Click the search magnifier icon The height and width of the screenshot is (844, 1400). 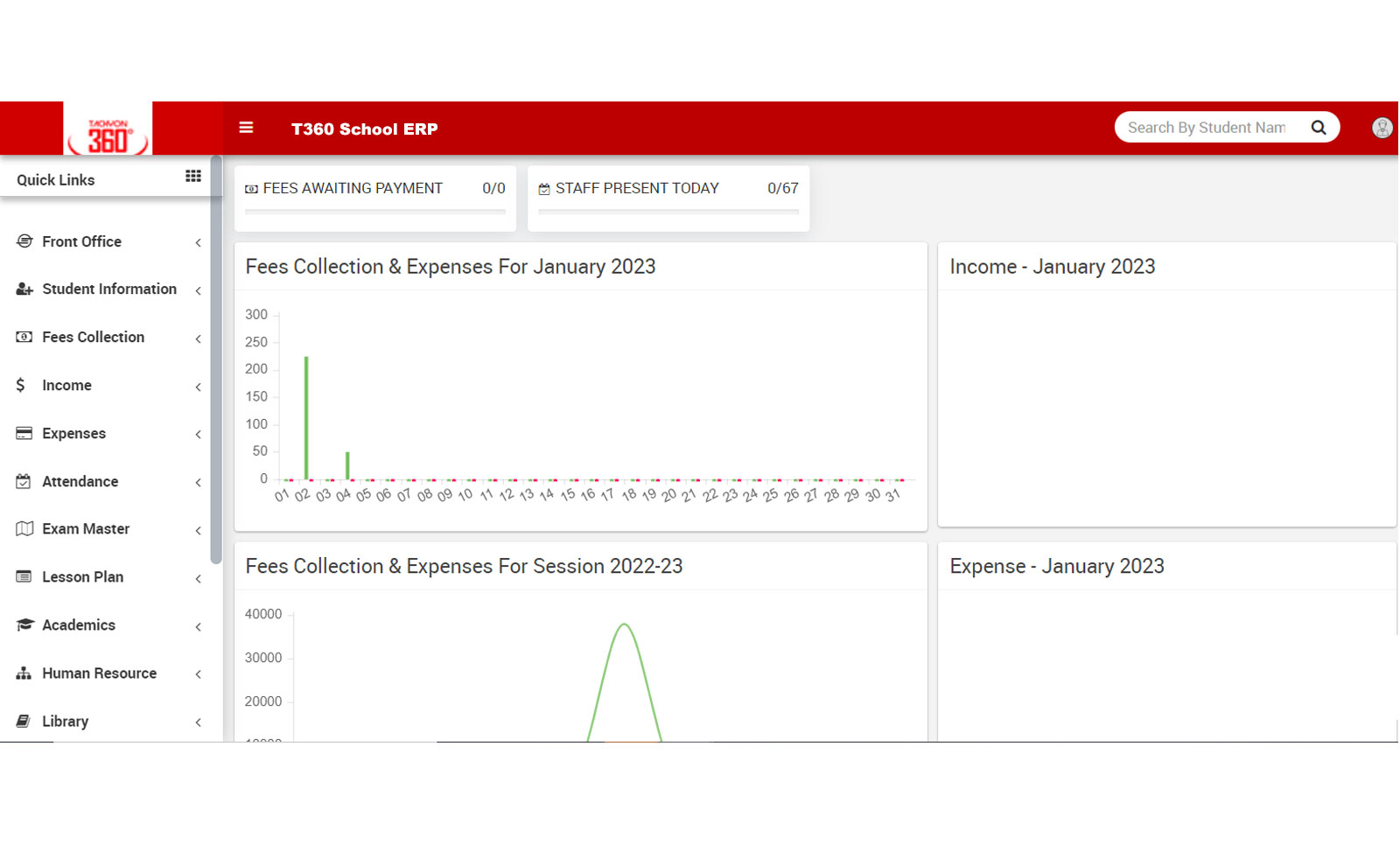click(1318, 128)
